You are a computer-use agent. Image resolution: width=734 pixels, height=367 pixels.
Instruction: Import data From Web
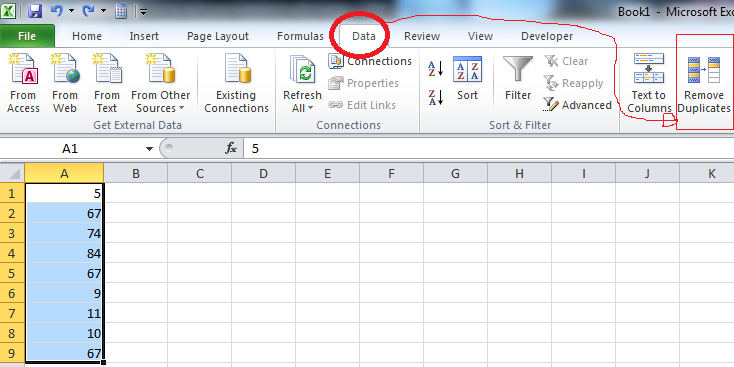[65, 83]
